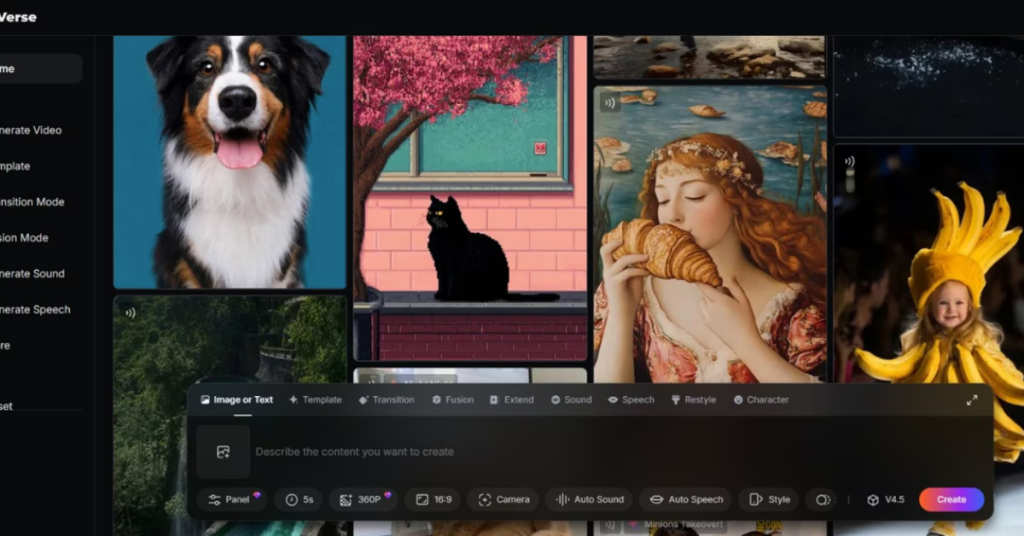
Task: Expand the creation panel to full size
Action: [971, 400]
